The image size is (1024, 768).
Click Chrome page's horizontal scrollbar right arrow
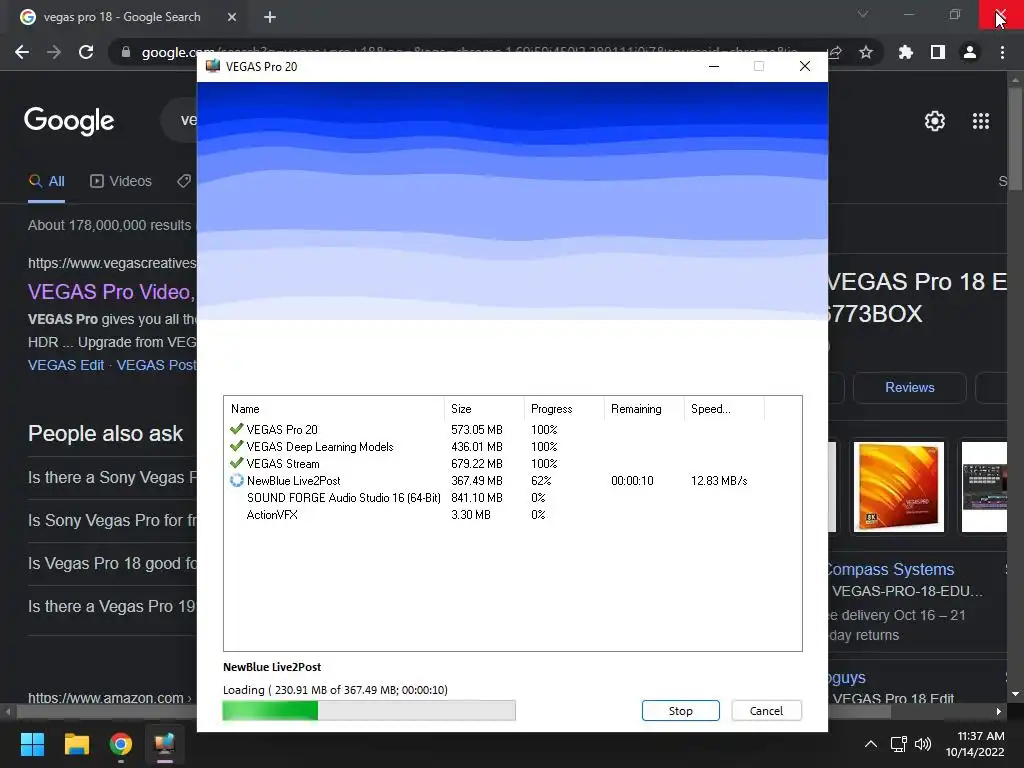[x=999, y=711]
